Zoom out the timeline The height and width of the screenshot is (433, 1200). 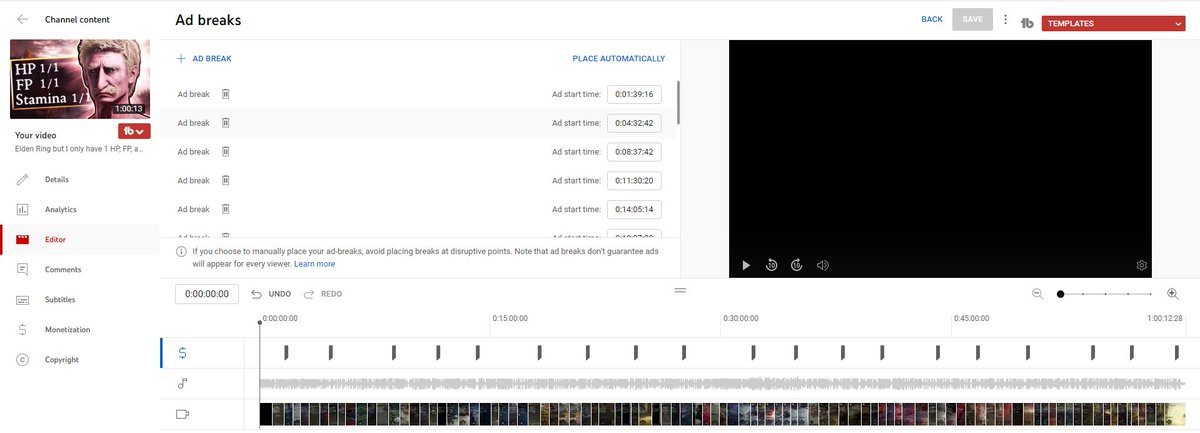(1037, 294)
